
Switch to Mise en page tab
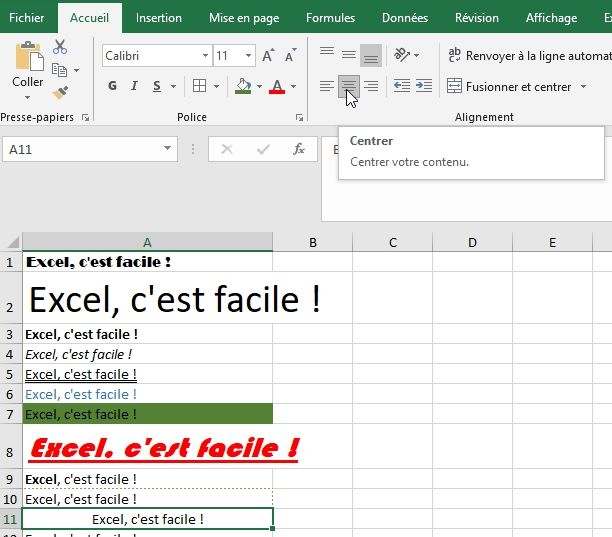click(244, 18)
